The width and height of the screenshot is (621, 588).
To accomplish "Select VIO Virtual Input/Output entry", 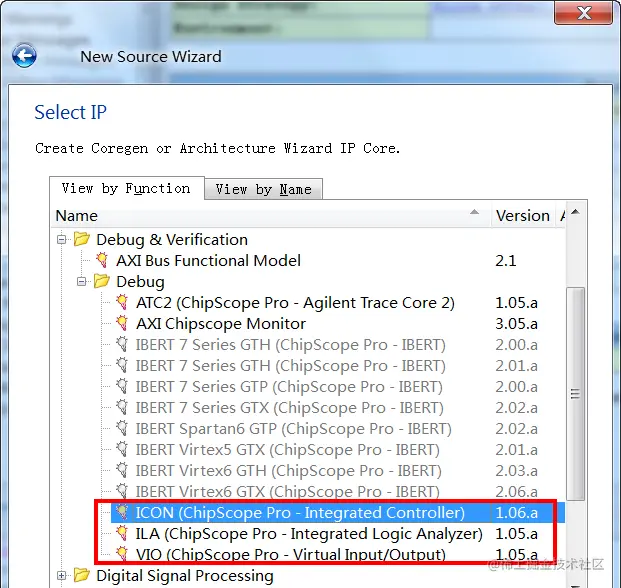I will pos(291,554).
